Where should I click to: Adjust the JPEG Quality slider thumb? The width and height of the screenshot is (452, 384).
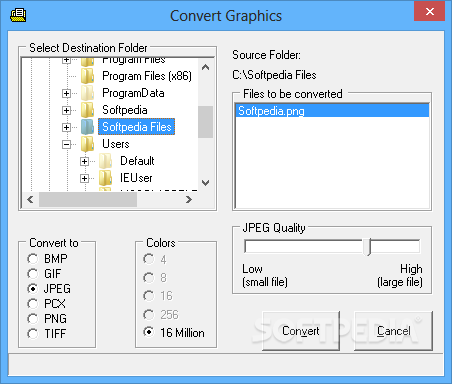368,247
